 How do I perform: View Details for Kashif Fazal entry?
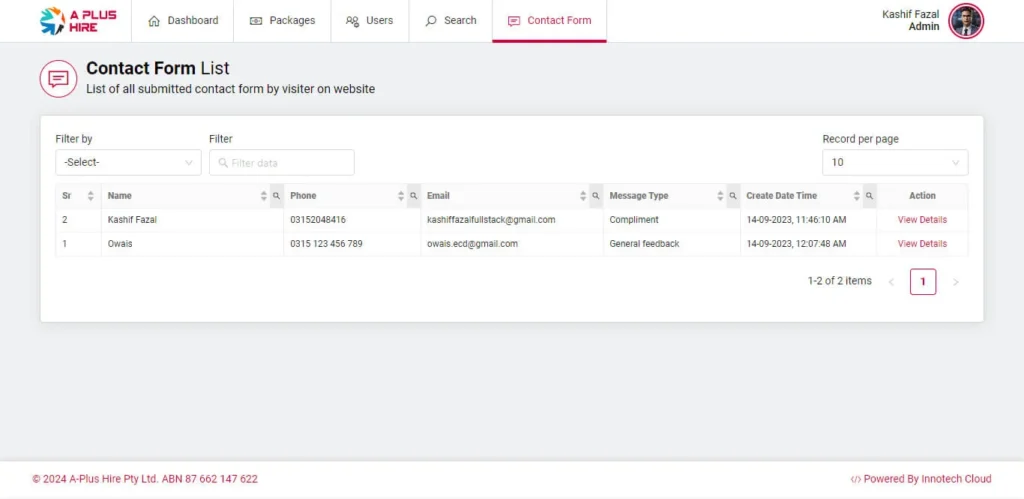[x=922, y=220]
